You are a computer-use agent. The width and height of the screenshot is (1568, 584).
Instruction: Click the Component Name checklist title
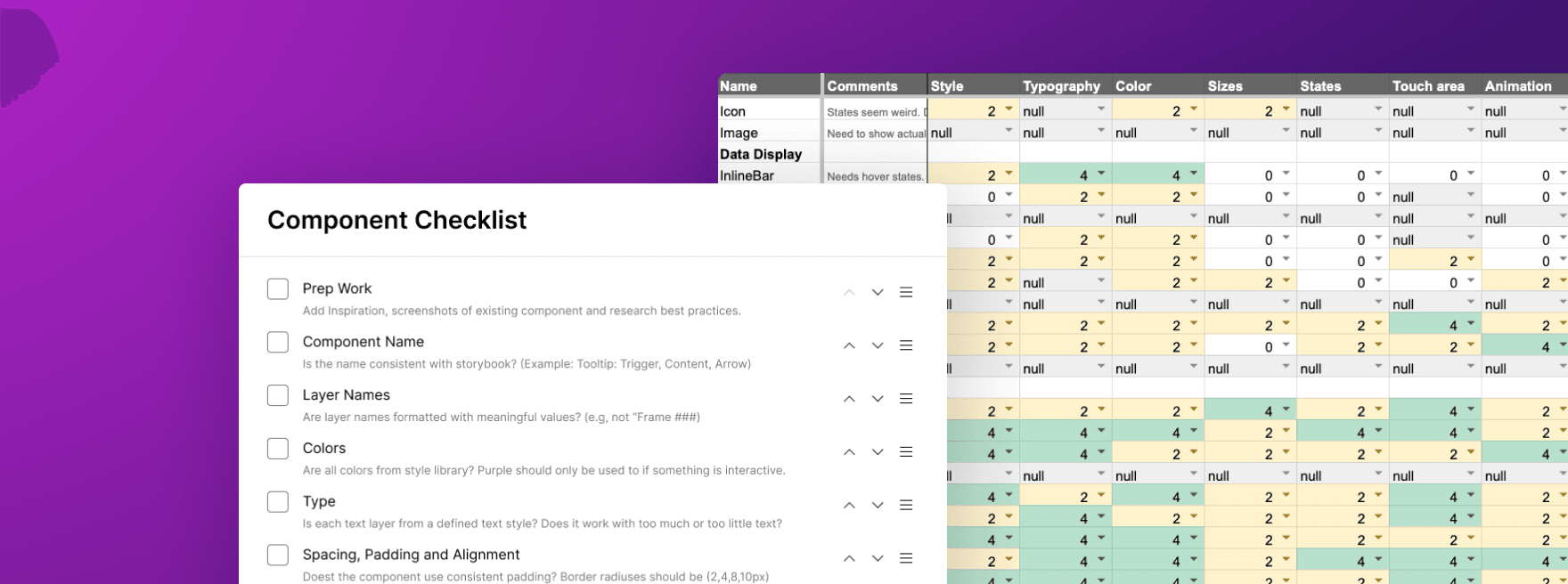pos(363,342)
